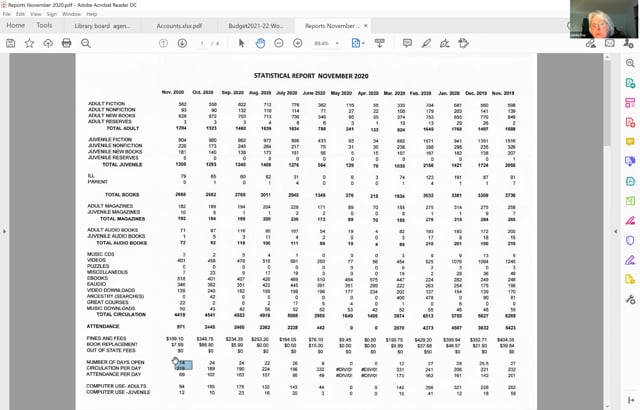The image size is (640, 410).
Task: Open the Sign menu
Action: tap(51, 14)
